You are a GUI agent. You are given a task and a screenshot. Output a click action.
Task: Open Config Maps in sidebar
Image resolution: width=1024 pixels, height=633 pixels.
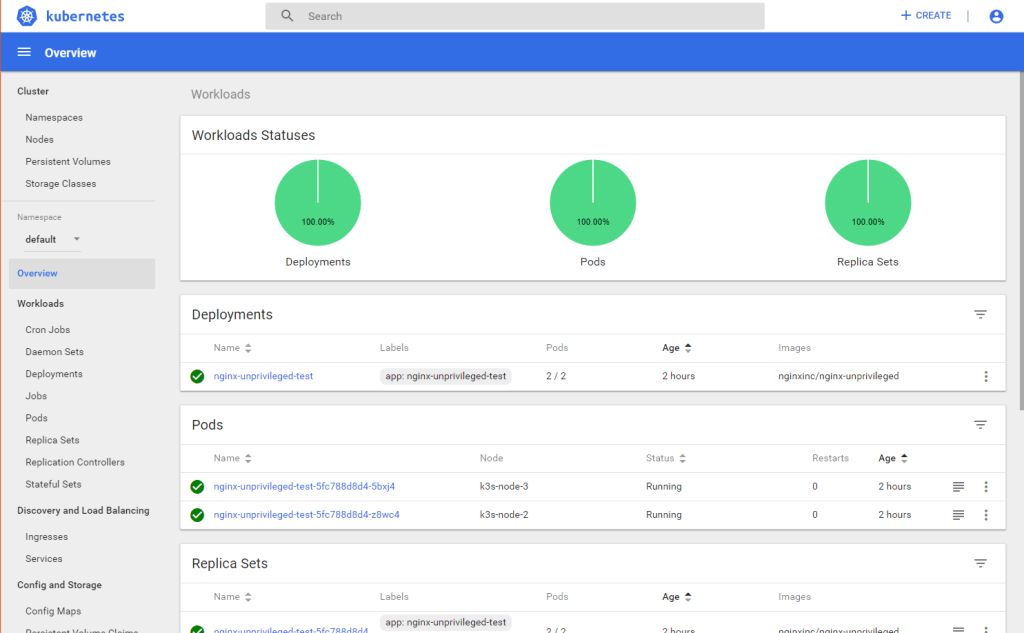tap(54, 611)
